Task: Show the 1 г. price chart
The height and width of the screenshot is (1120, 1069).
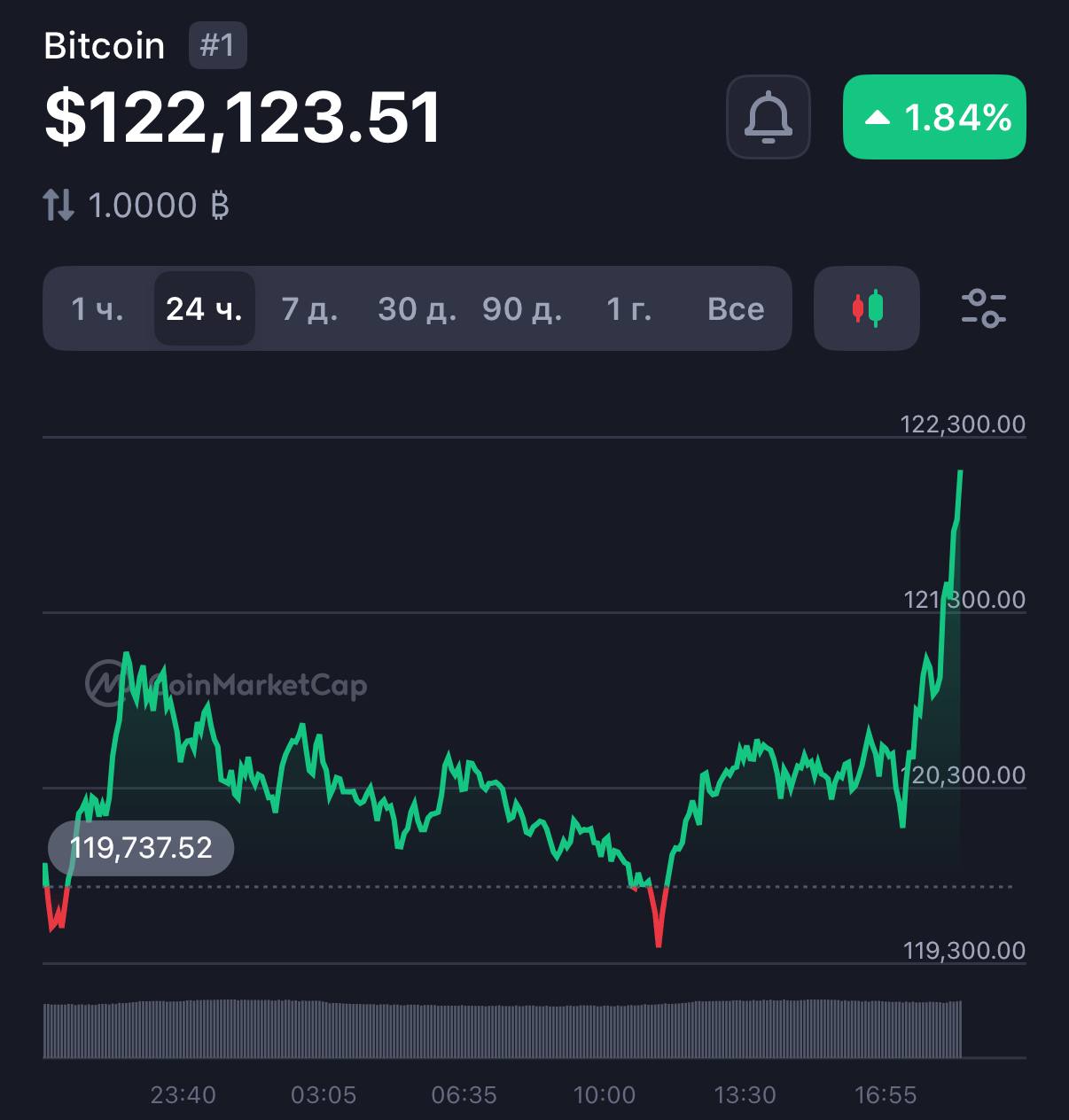Action: coord(628,308)
